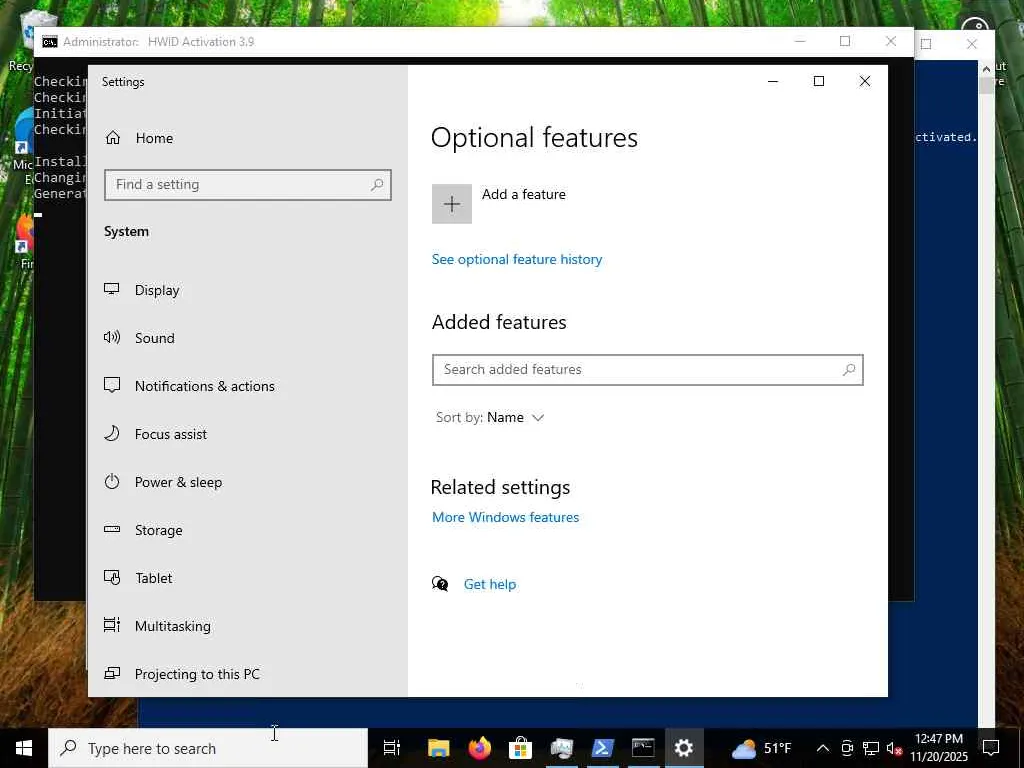Close the Settings window
The height and width of the screenshot is (768, 1024).
point(865,81)
